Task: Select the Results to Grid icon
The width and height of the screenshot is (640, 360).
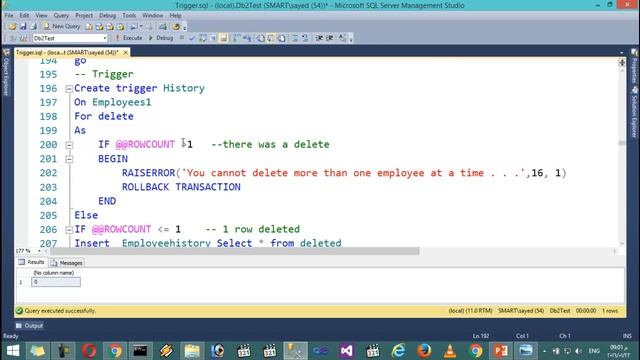Action: tap(271, 38)
